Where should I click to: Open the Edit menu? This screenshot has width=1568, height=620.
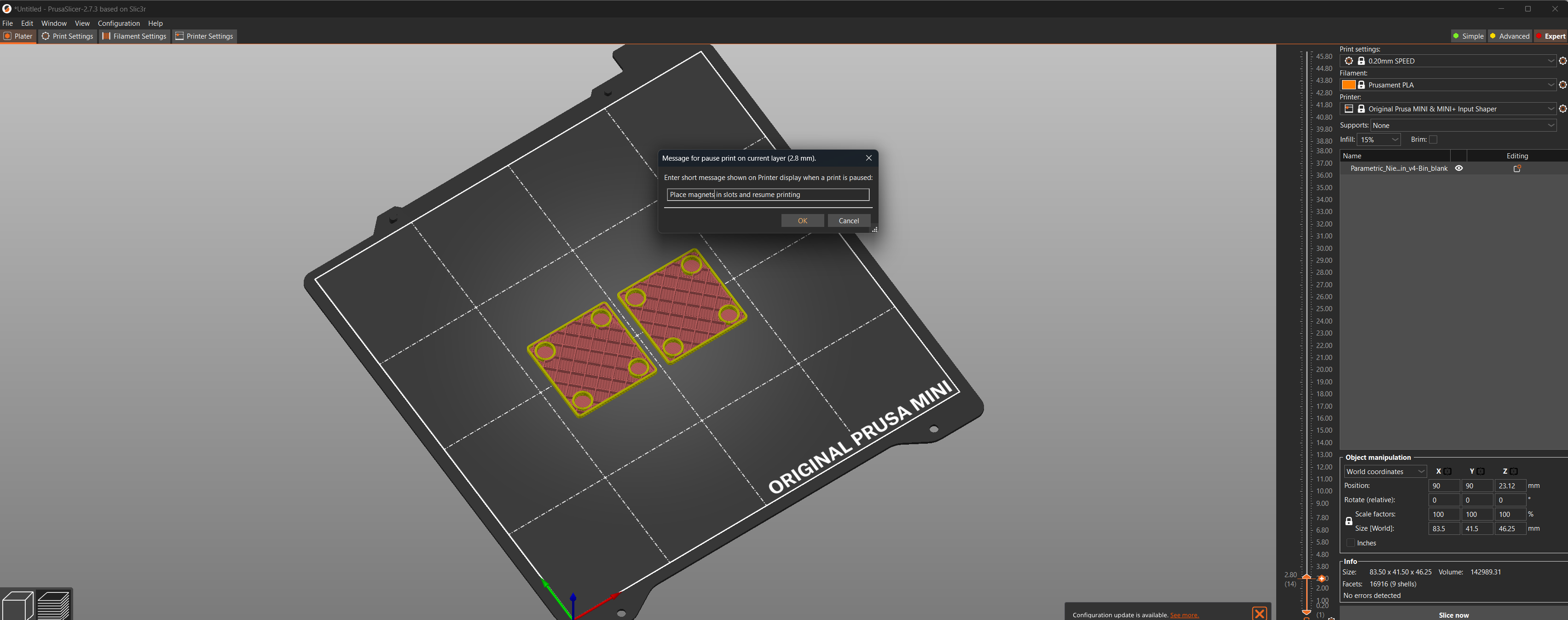[x=27, y=23]
